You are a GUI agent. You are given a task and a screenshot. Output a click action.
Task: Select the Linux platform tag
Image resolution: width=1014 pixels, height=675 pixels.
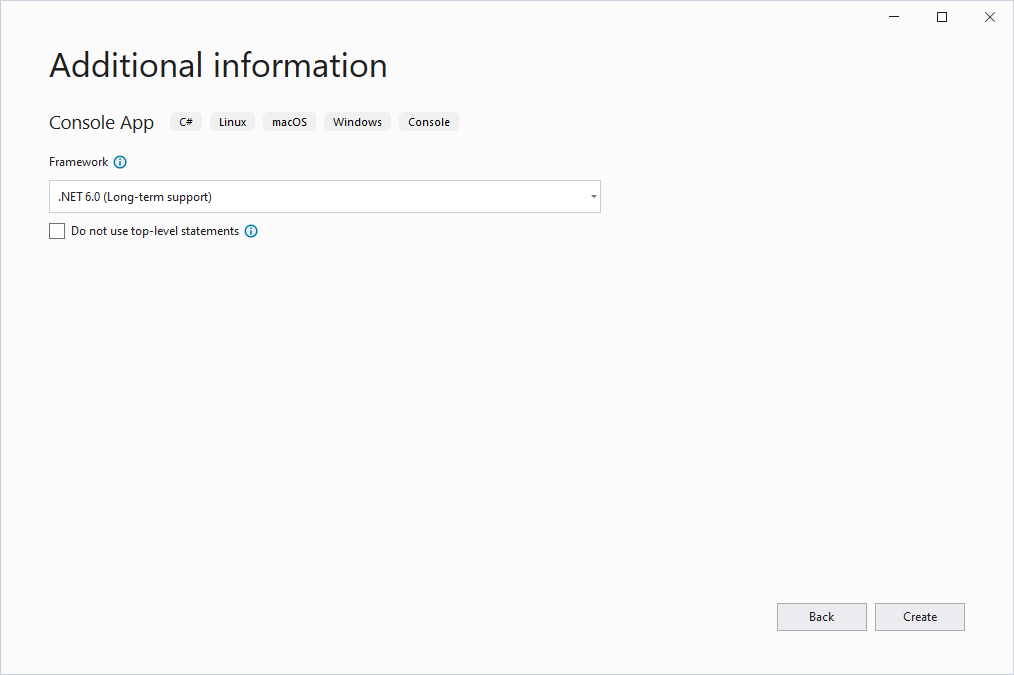click(232, 122)
